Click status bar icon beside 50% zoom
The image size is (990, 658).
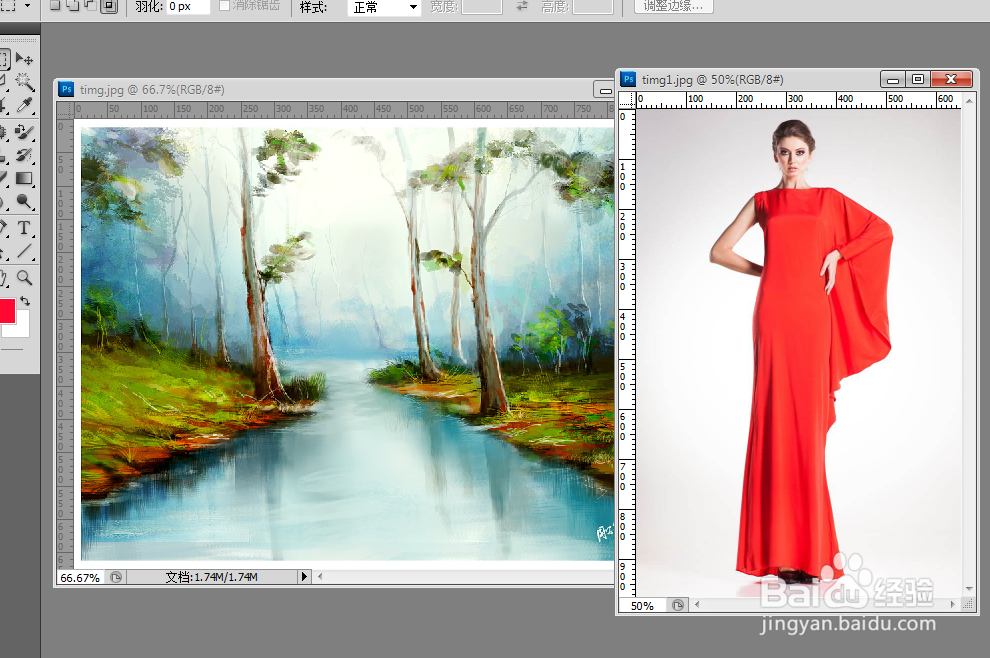pyautogui.click(x=677, y=605)
